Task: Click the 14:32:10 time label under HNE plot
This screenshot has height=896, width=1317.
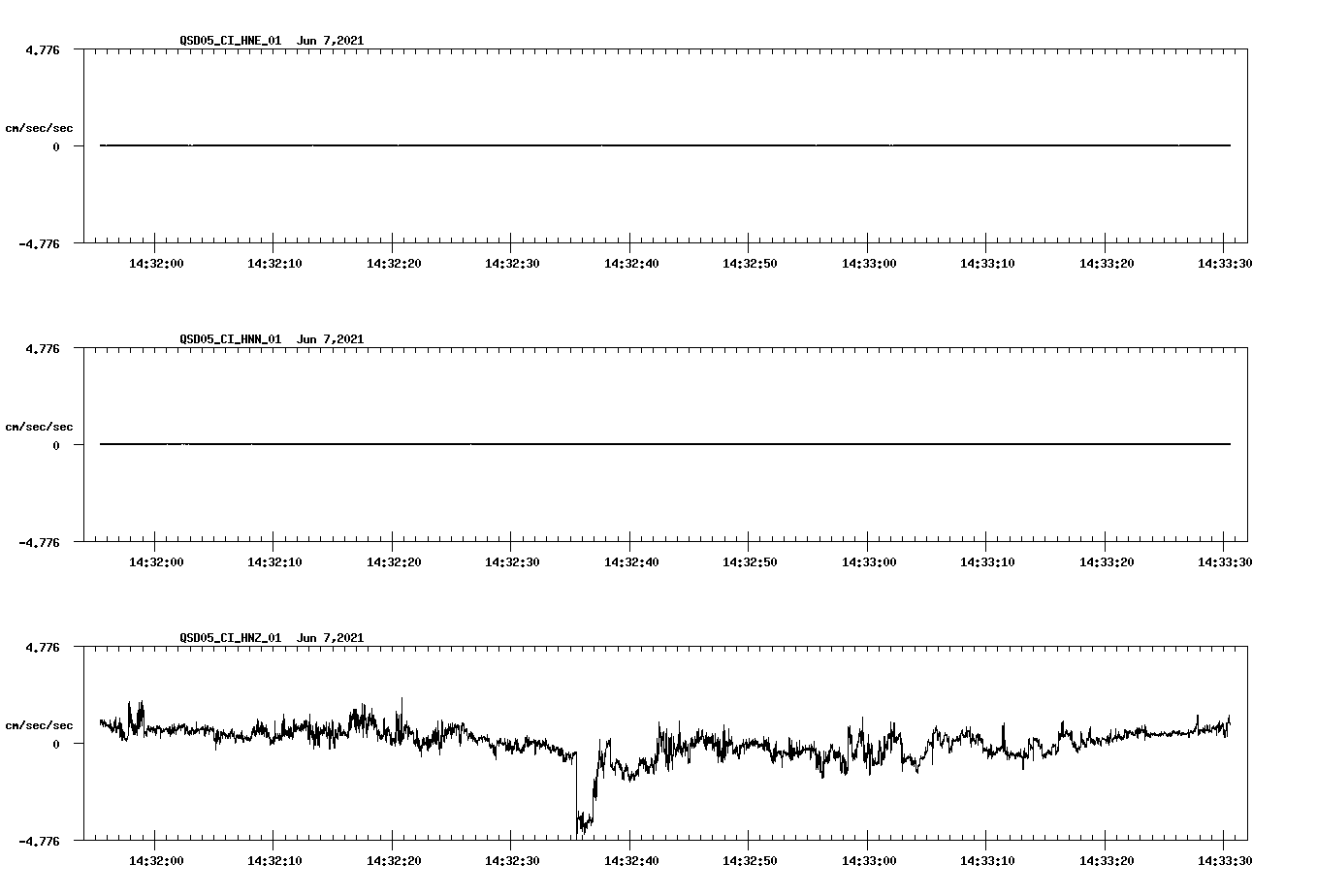Action: pyautogui.click(x=274, y=263)
